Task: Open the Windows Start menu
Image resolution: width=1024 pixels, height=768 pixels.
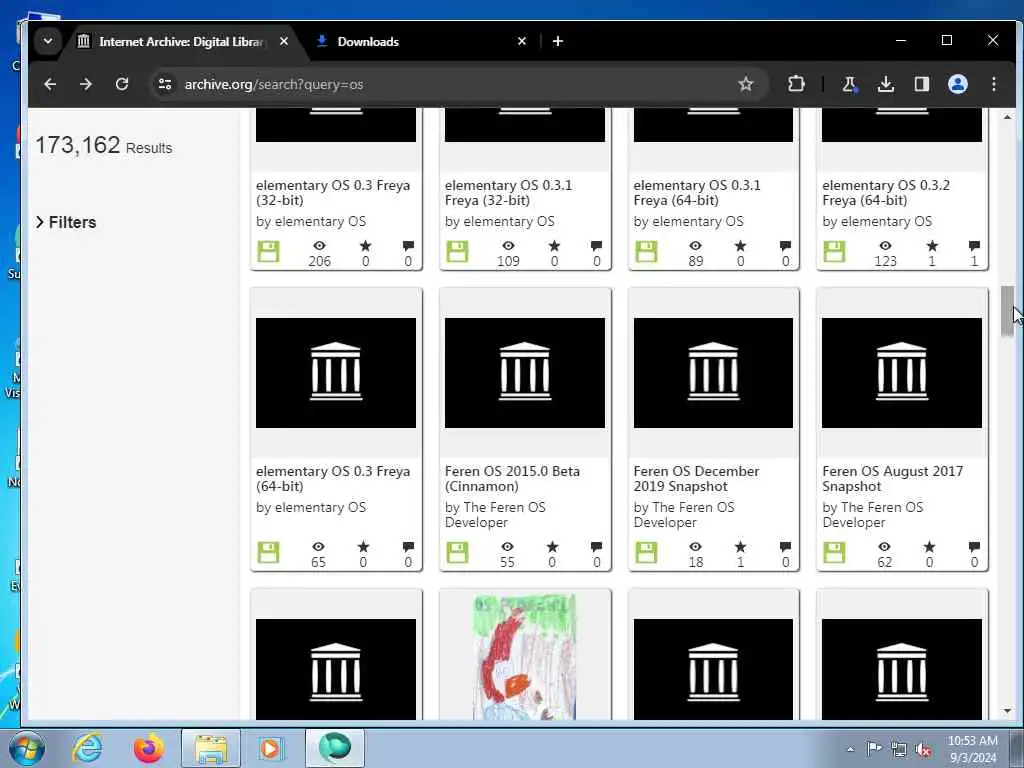Action: tap(27, 748)
